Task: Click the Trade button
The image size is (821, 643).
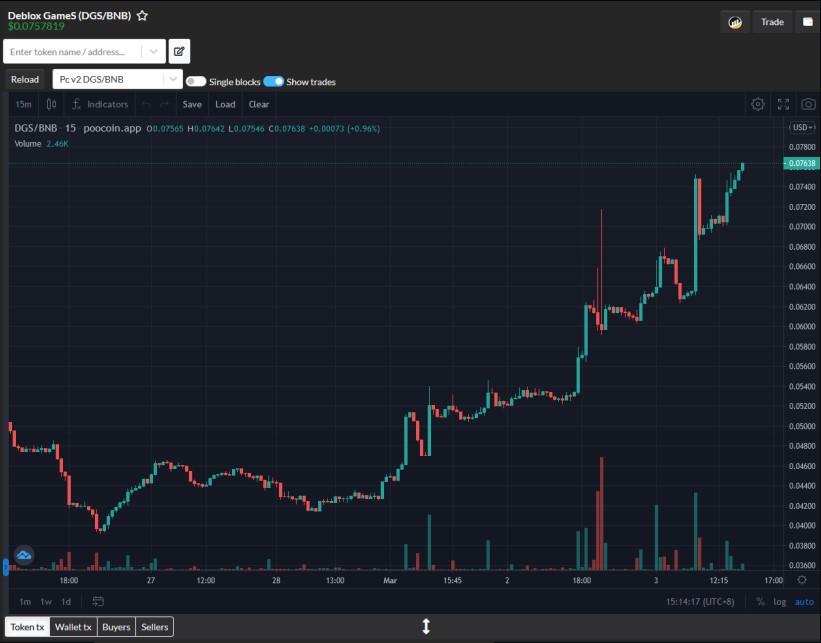Action: pos(772,22)
